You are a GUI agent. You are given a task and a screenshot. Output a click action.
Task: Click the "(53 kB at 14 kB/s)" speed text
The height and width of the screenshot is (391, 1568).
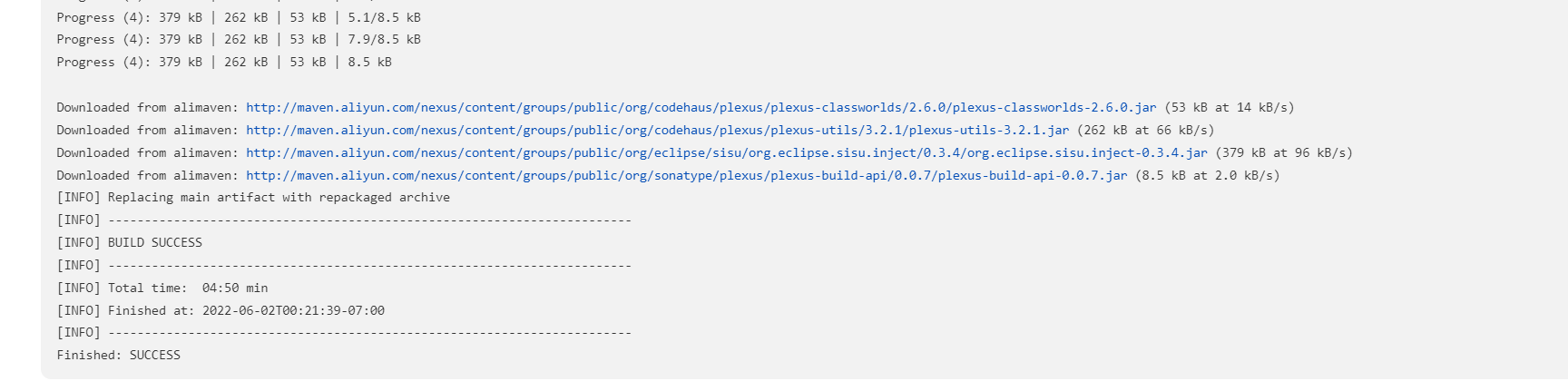(1230, 108)
